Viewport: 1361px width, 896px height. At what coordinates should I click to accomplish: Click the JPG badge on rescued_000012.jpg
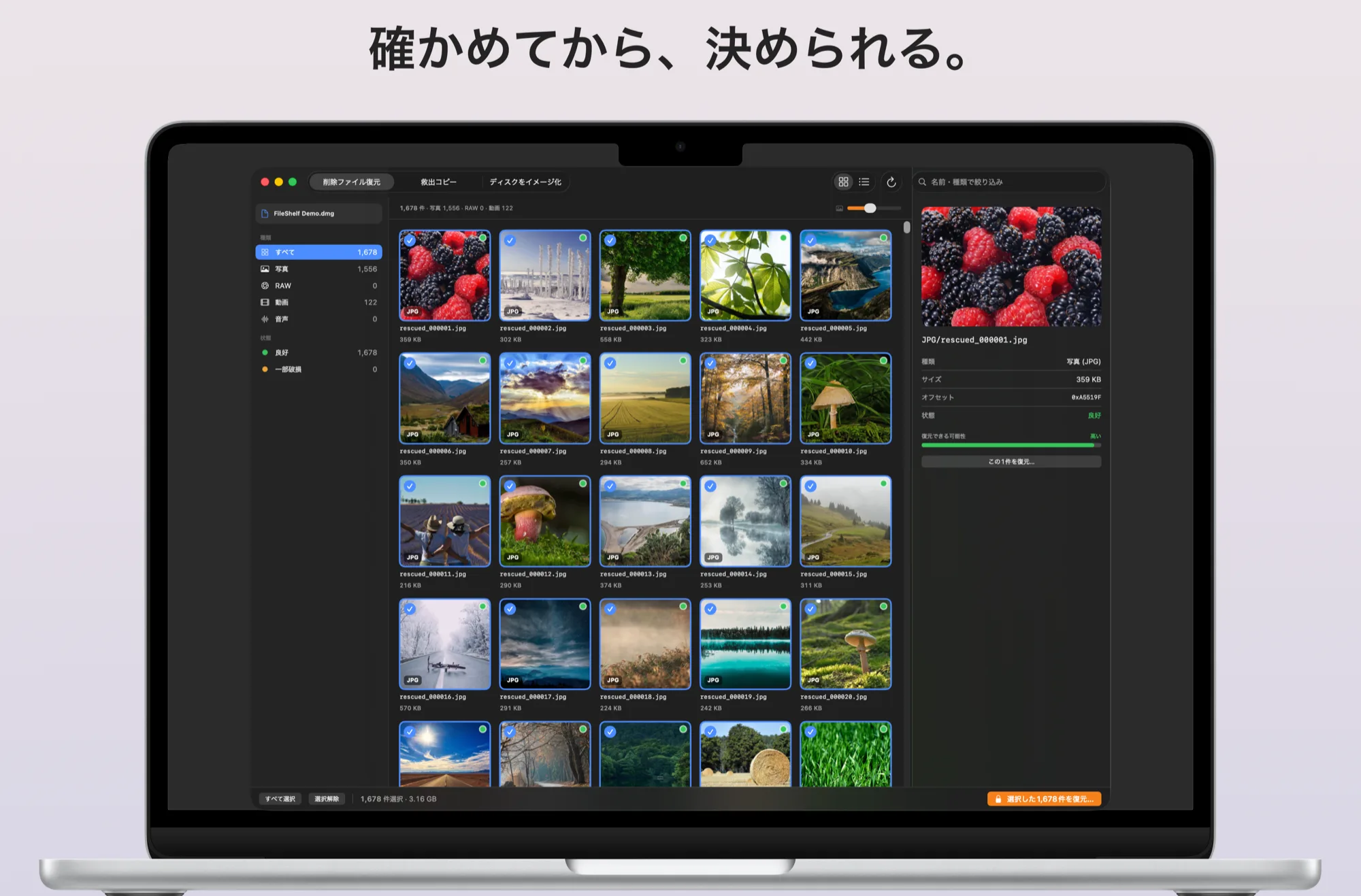(512, 557)
